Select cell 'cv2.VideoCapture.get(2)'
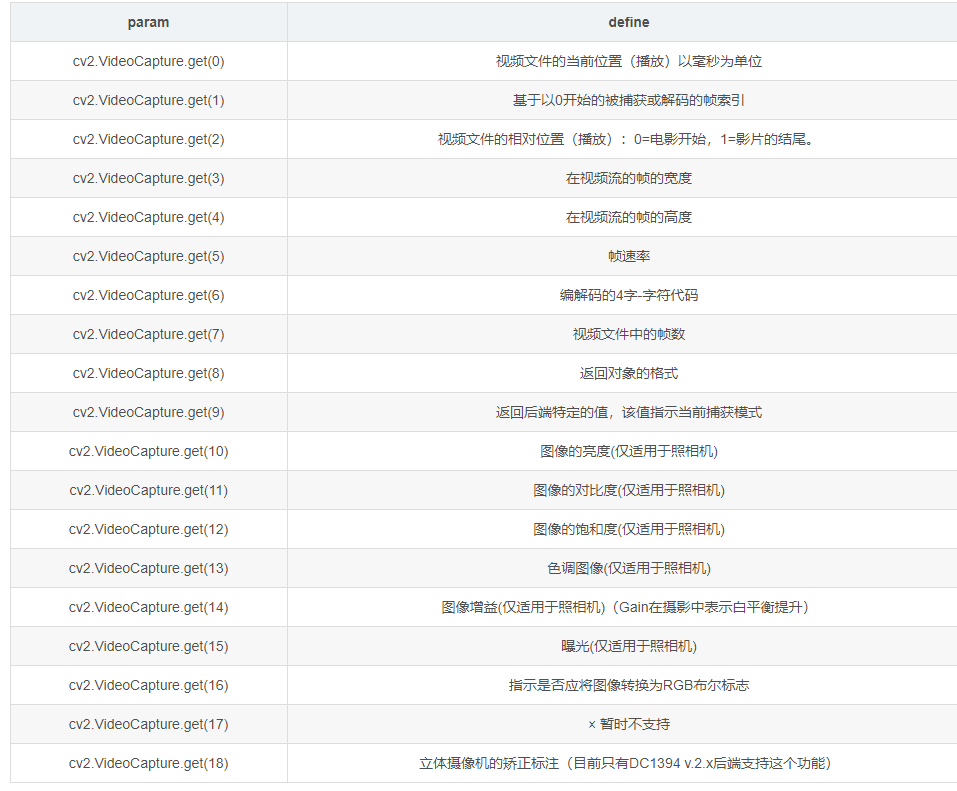957x791 pixels. (x=148, y=140)
